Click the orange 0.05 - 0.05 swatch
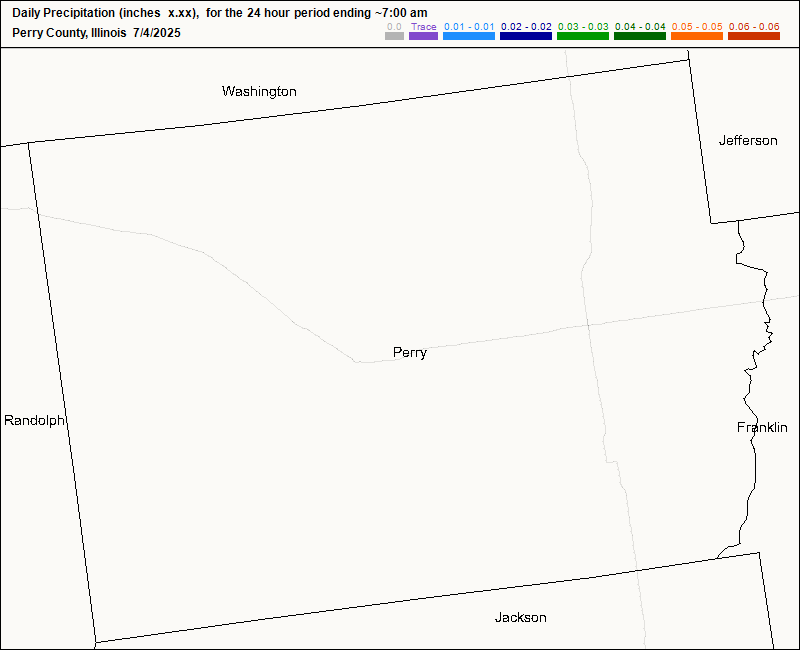Screen dimensions: 800x650 (x=697, y=36)
